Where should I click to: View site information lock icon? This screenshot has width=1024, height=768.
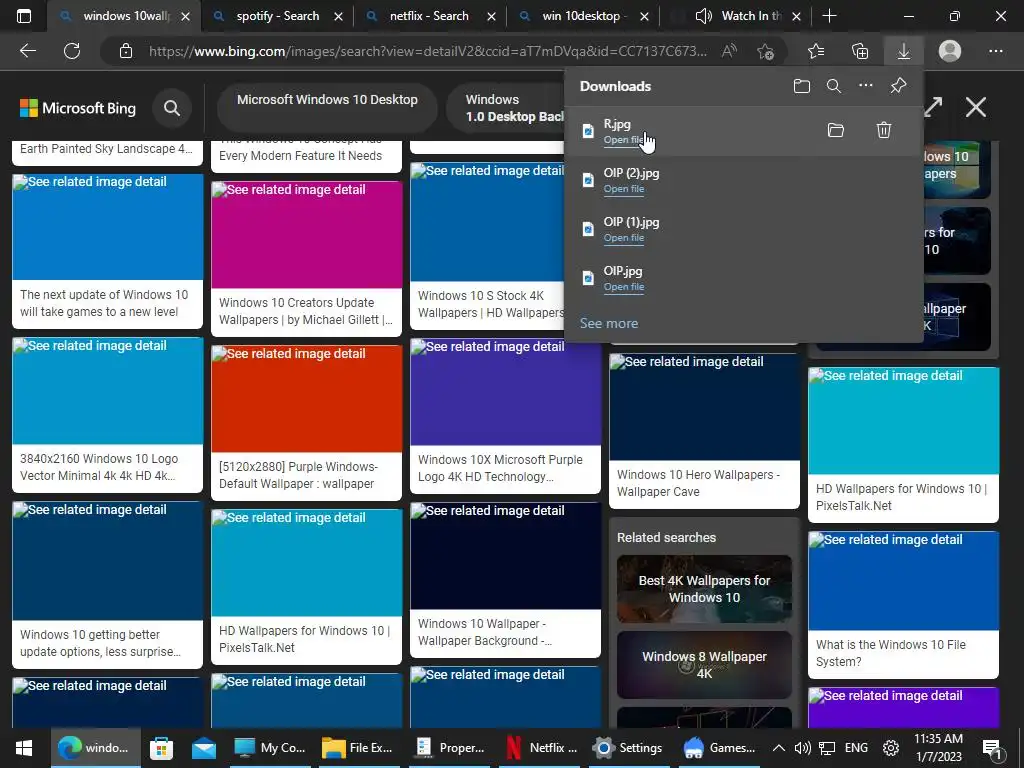tap(126, 51)
